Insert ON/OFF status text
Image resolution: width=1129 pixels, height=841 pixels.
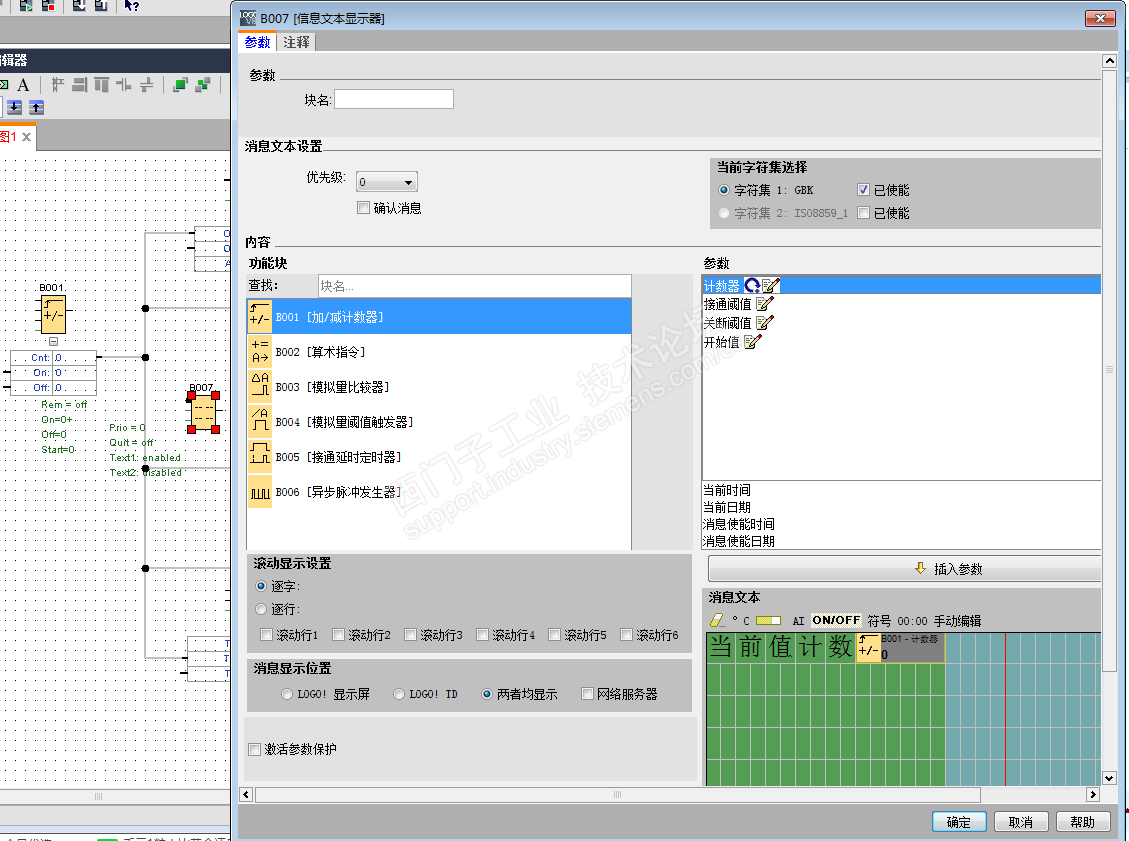coord(836,620)
